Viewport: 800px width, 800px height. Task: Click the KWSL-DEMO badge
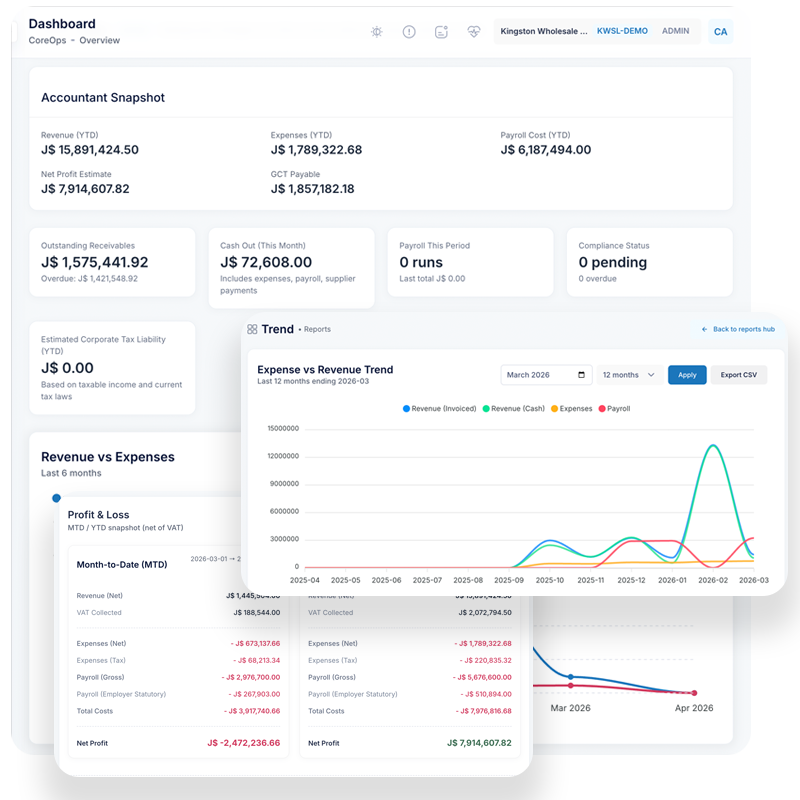point(622,31)
